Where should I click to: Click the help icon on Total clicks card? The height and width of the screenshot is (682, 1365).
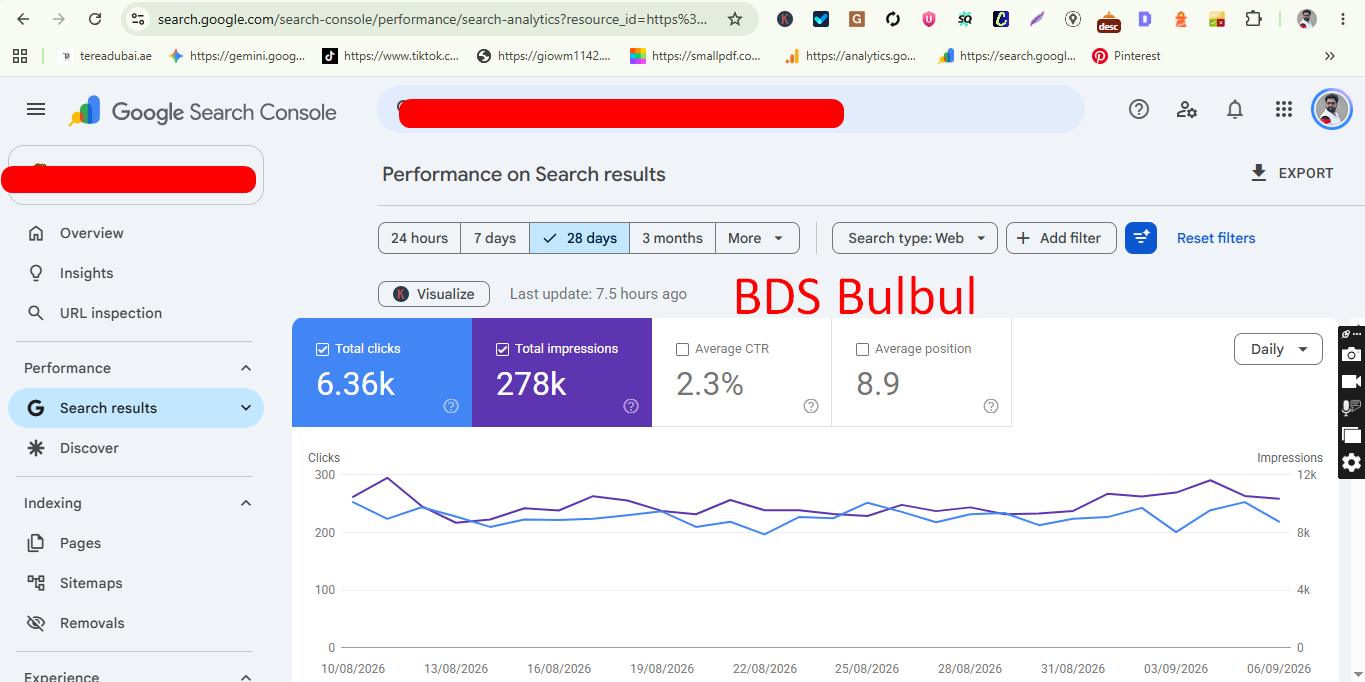pos(451,406)
